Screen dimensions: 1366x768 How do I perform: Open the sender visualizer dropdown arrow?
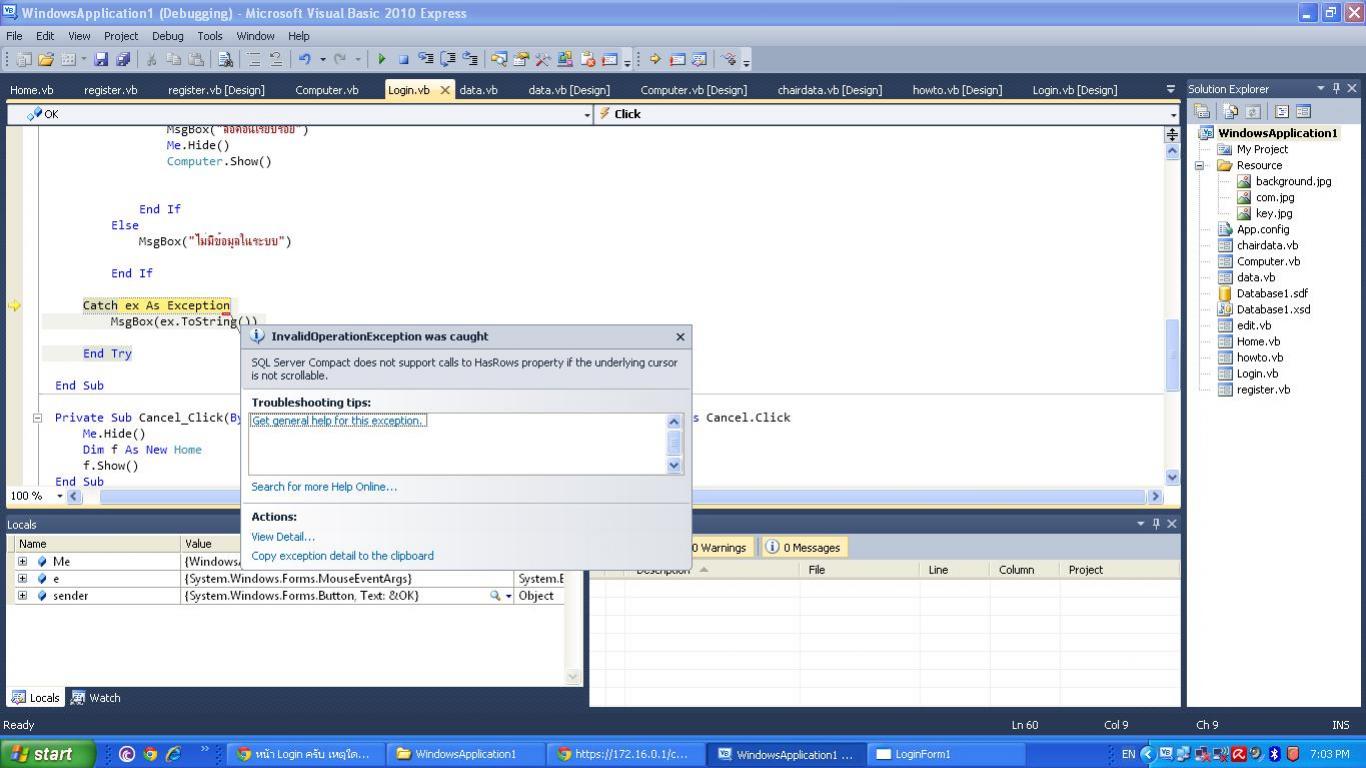pyautogui.click(x=508, y=596)
